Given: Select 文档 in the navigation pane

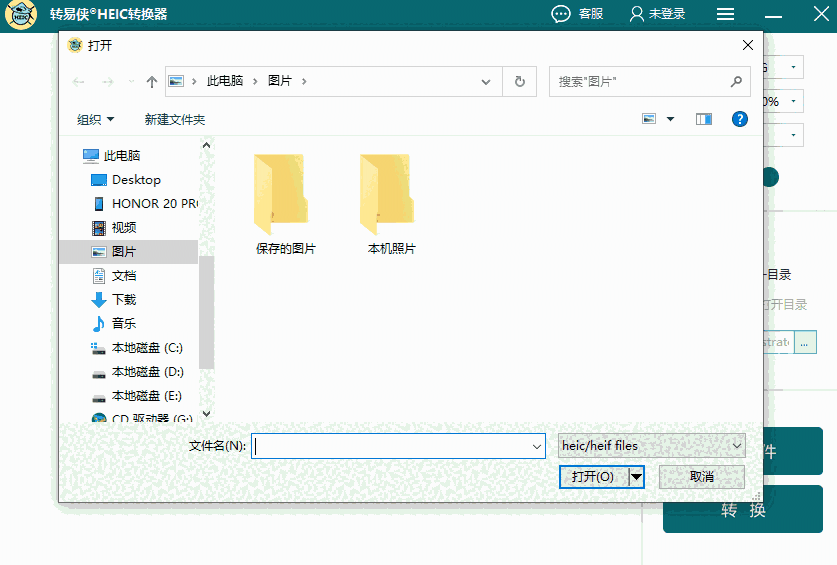Looking at the screenshot, I should pos(114,276).
